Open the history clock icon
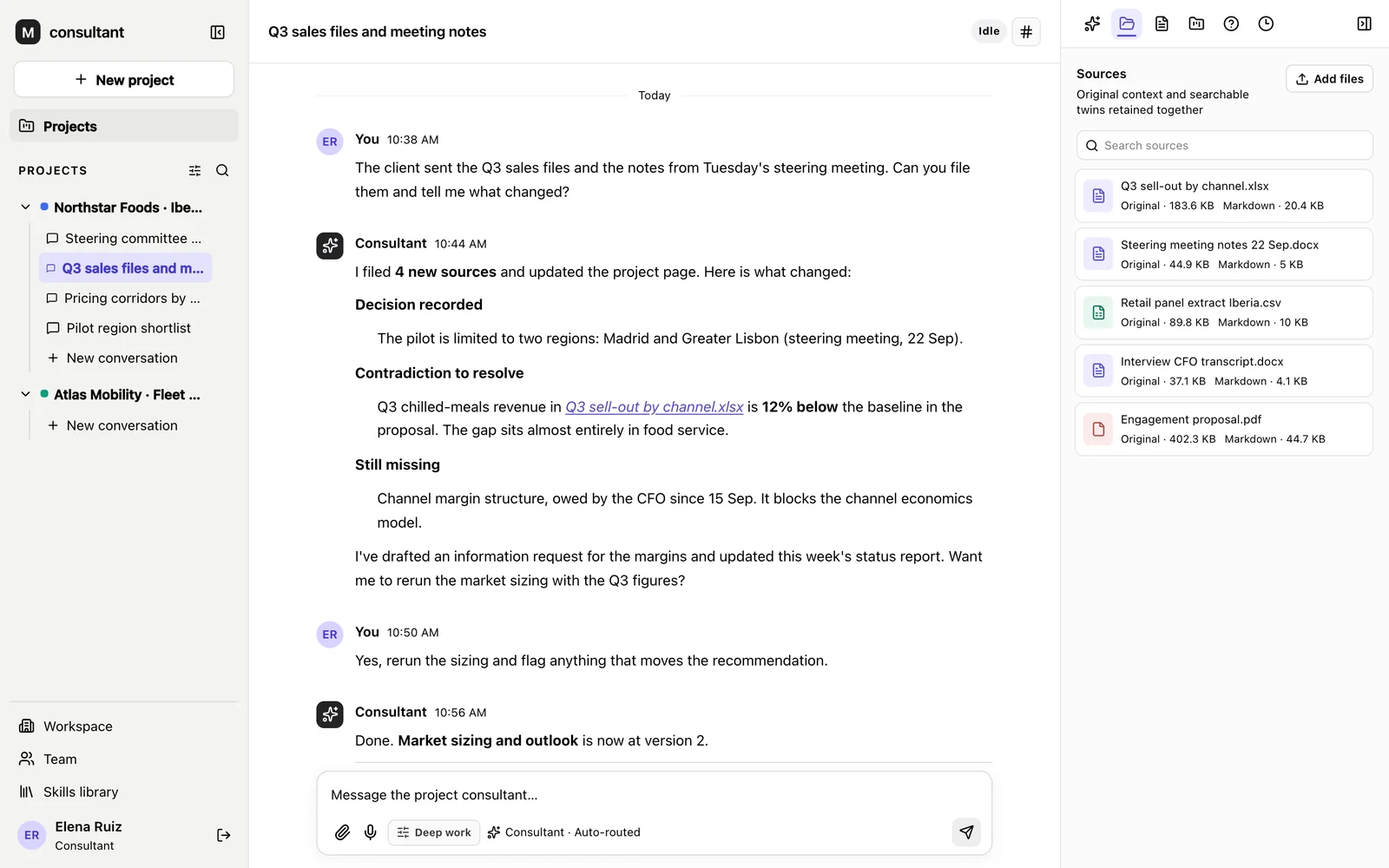The width and height of the screenshot is (1389, 868). pos(1266,23)
